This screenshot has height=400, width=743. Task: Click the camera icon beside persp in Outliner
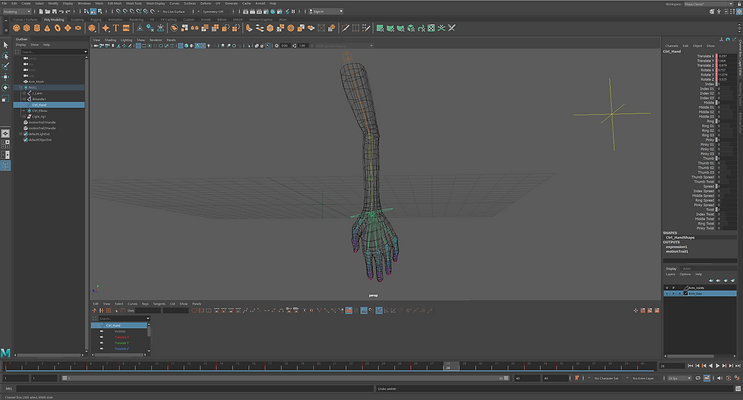point(26,58)
